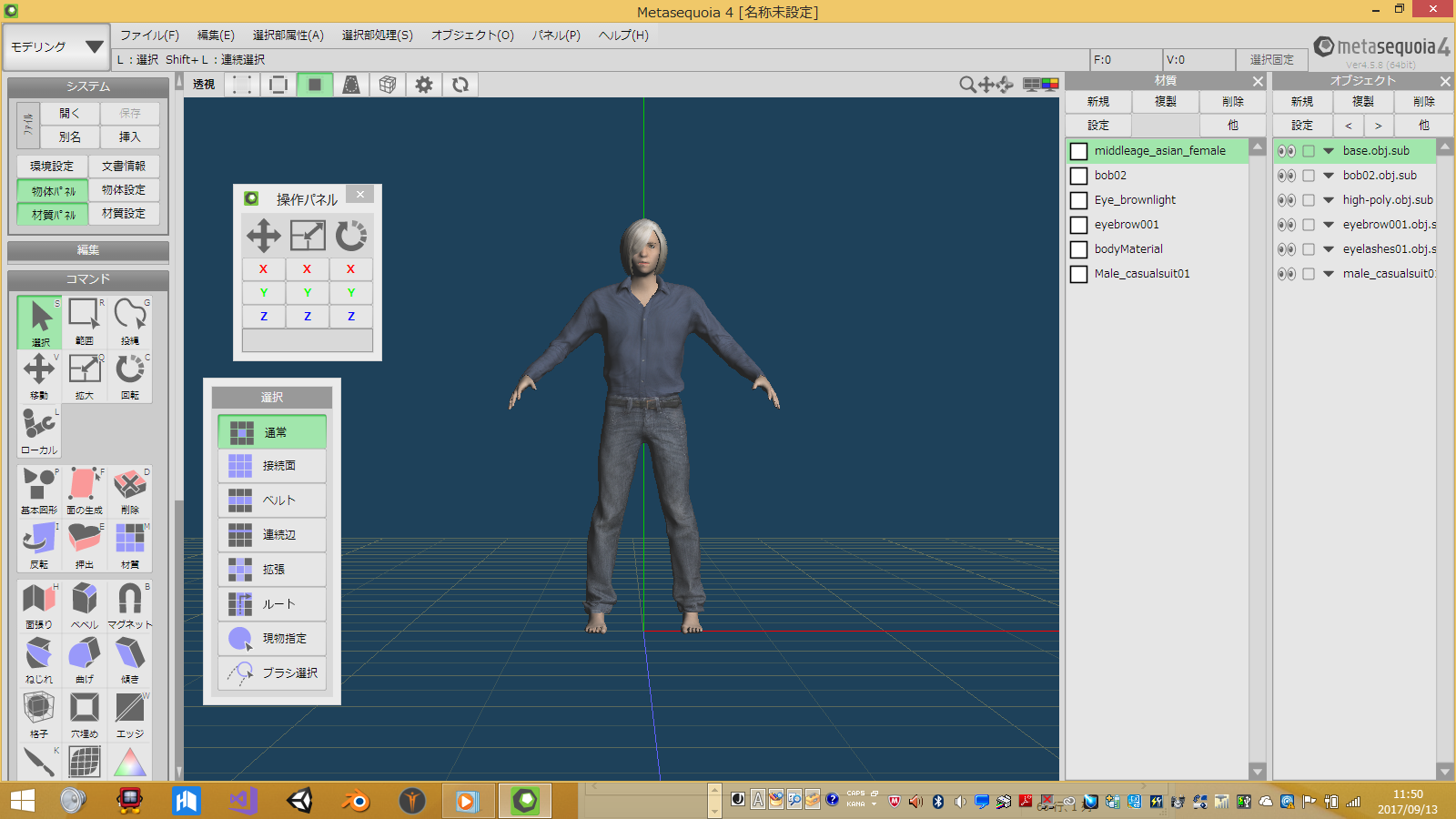
Task: Open the ファイル(F) menu
Action: [x=149, y=35]
